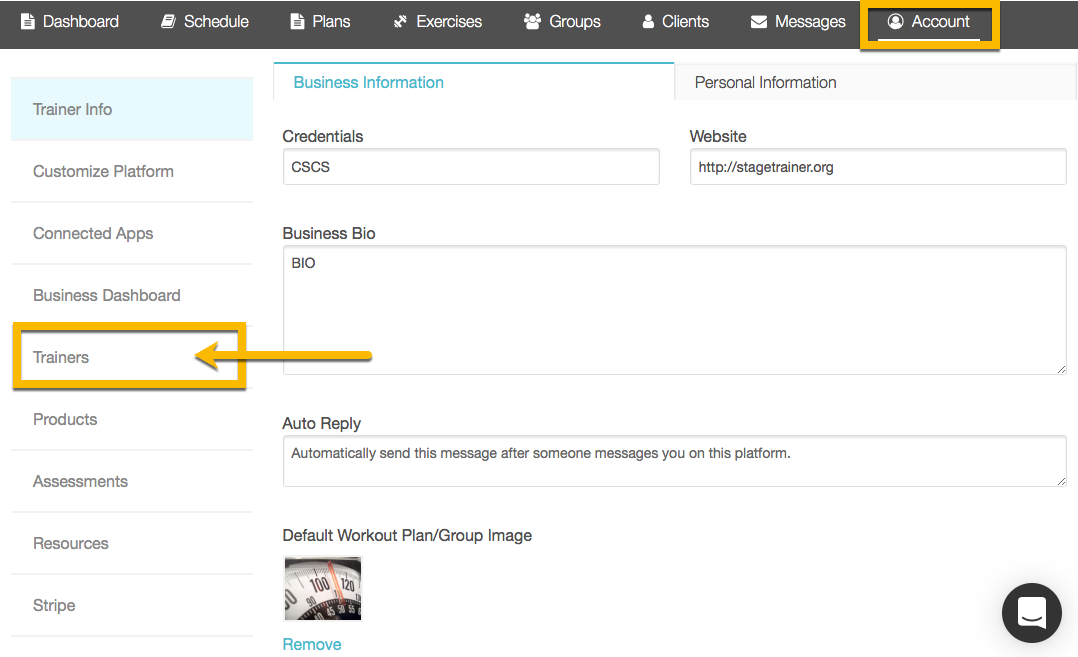Click the Account user circle icon

[895, 22]
